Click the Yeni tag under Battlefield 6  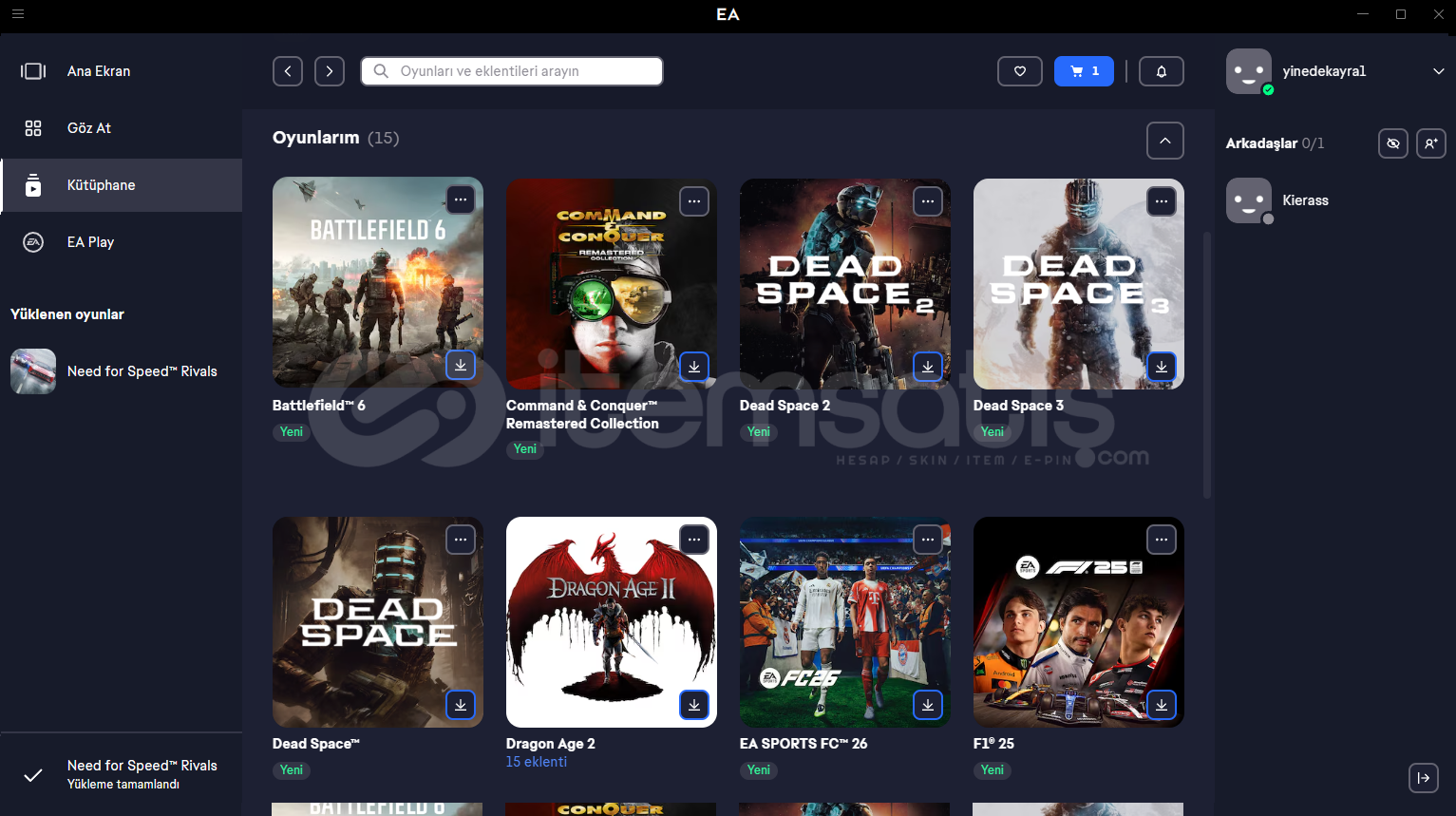[x=292, y=432]
